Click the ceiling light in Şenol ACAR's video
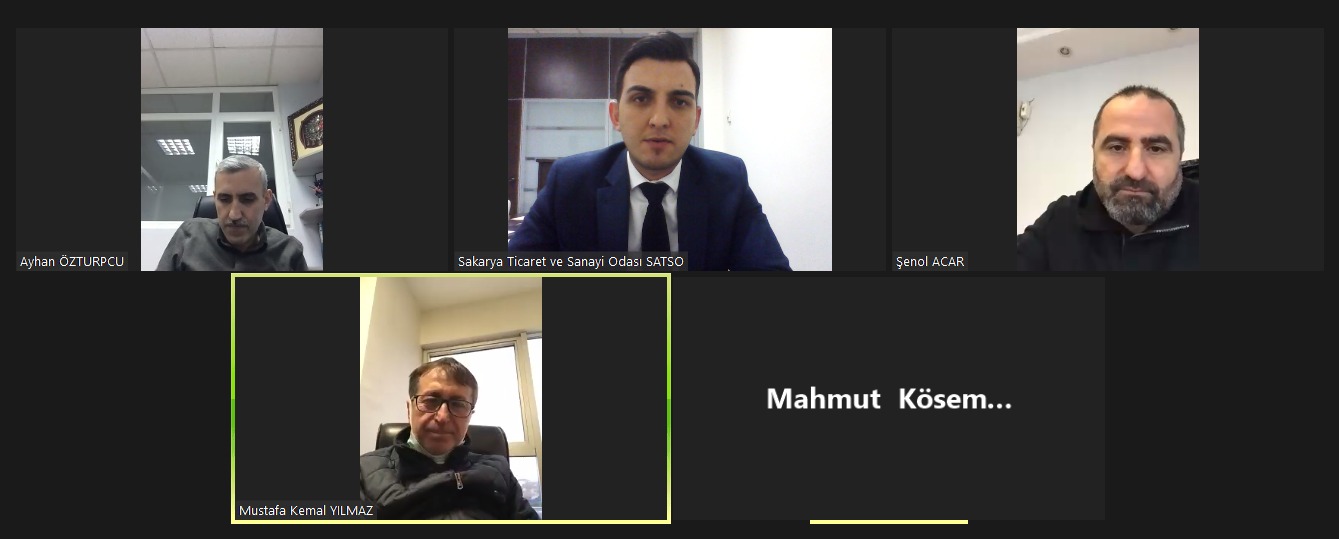The image size is (1339, 539). pos(1065,50)
